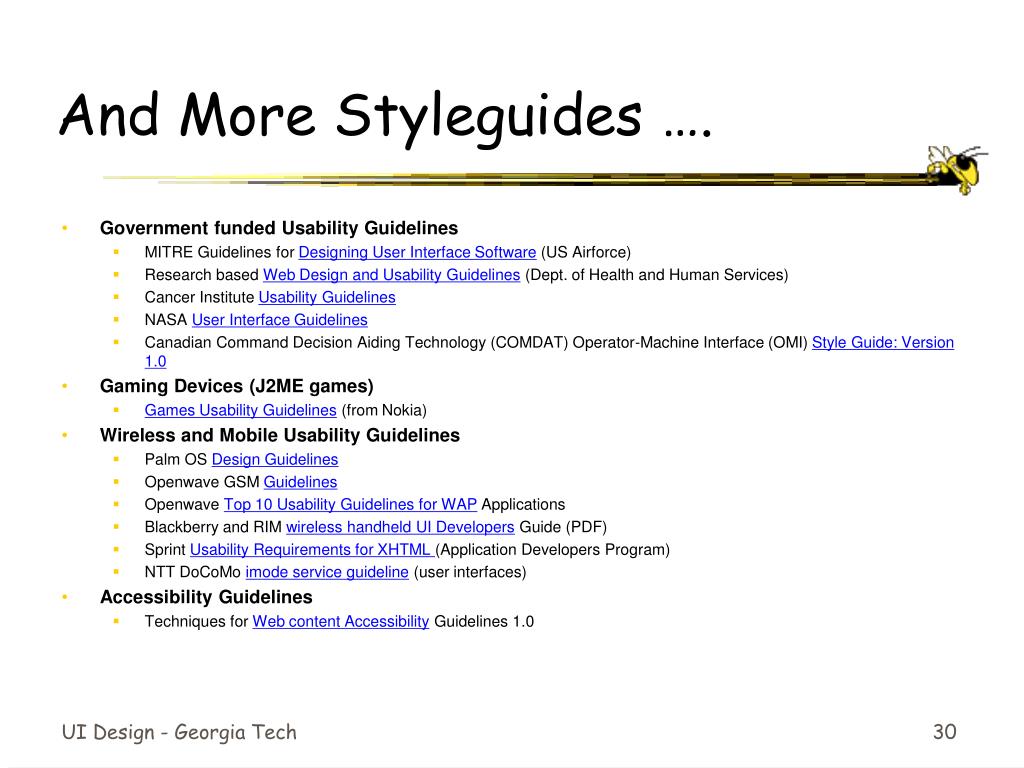Open the Games Usability Guidelines link
The height and width of the screenshot is (768, 1024).
tap(240, 410)
